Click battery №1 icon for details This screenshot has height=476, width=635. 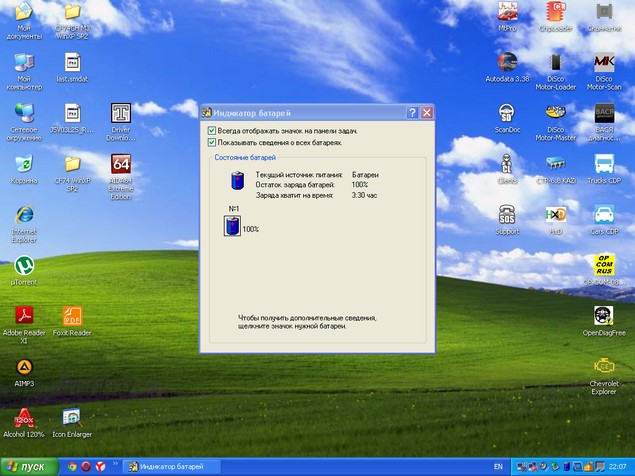[232, 228]
